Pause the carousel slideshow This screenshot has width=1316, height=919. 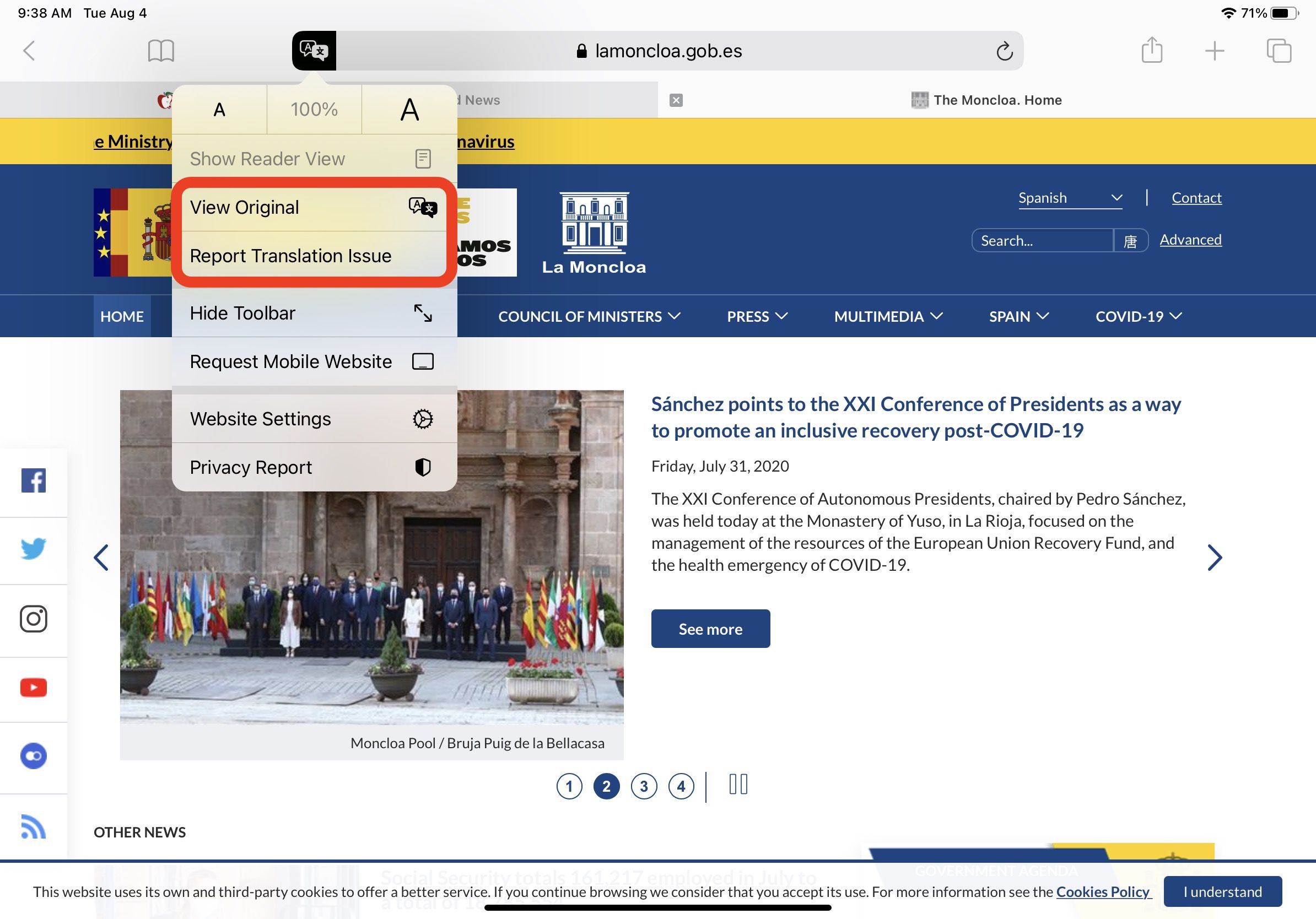pos(738,785)
